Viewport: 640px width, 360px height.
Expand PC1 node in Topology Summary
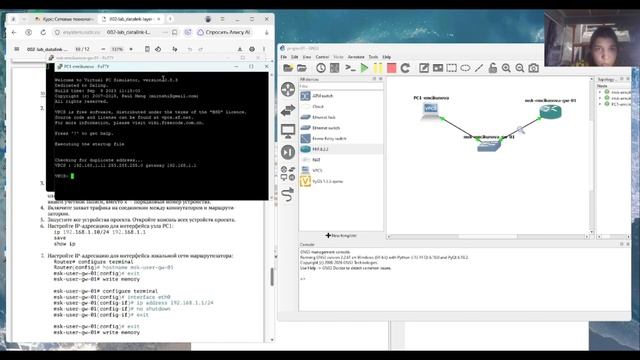click(600, 104)
